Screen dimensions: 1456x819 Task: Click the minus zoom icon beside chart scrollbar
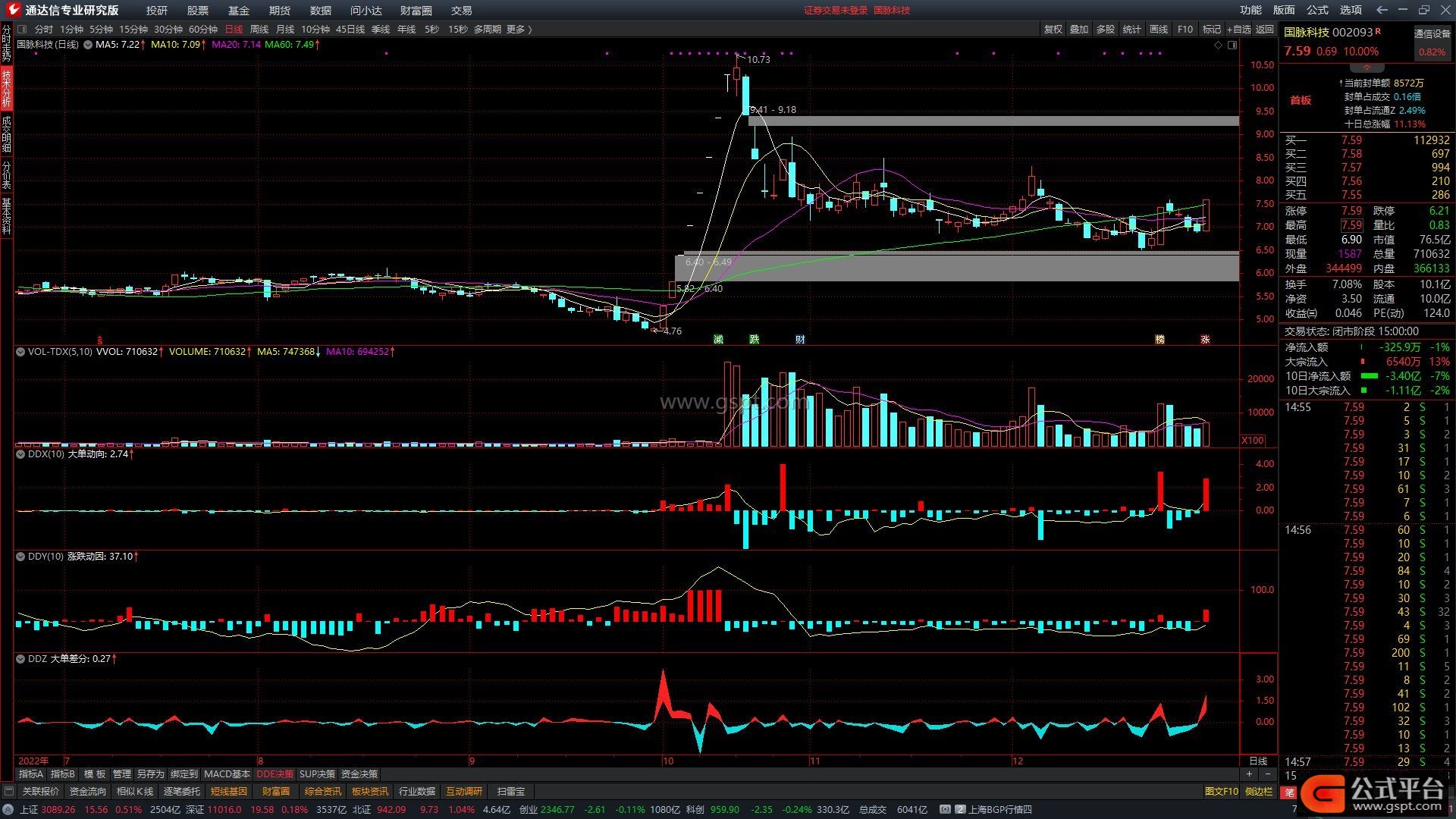pyautogui.click(x=1267, y=774)
